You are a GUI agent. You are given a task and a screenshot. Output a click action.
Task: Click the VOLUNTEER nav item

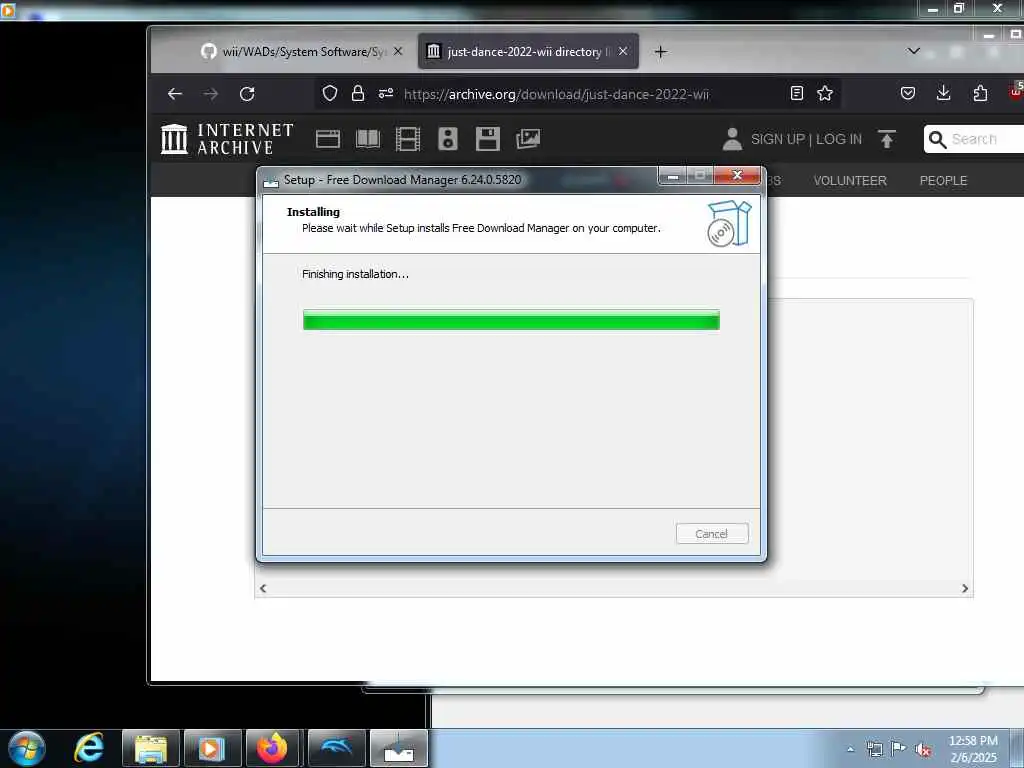pyautogui.click(x=850, y=181)
